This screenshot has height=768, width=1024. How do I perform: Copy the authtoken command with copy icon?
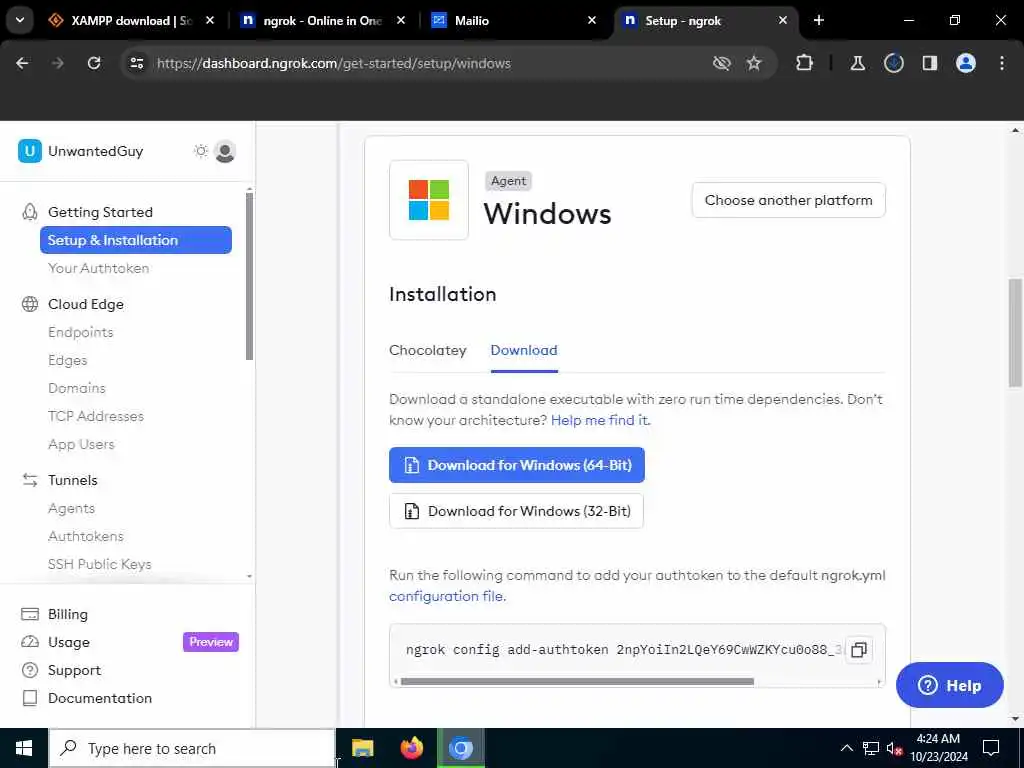859,650
